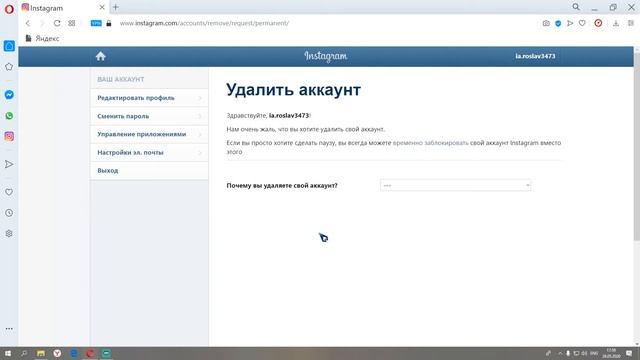
Task: Open the Opera main menu logo
Action: click(x=9, y=9)
